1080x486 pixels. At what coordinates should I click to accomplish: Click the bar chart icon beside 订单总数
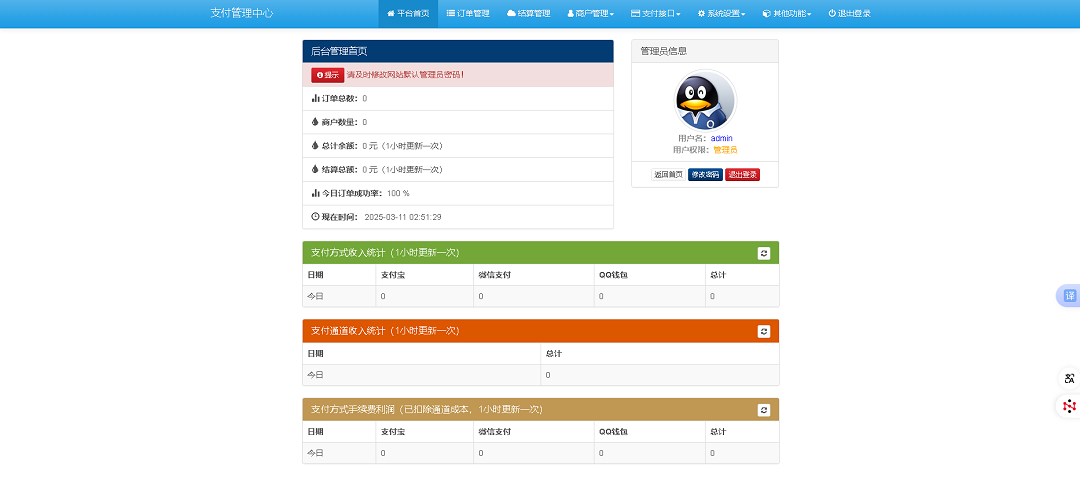coord(315,98)
